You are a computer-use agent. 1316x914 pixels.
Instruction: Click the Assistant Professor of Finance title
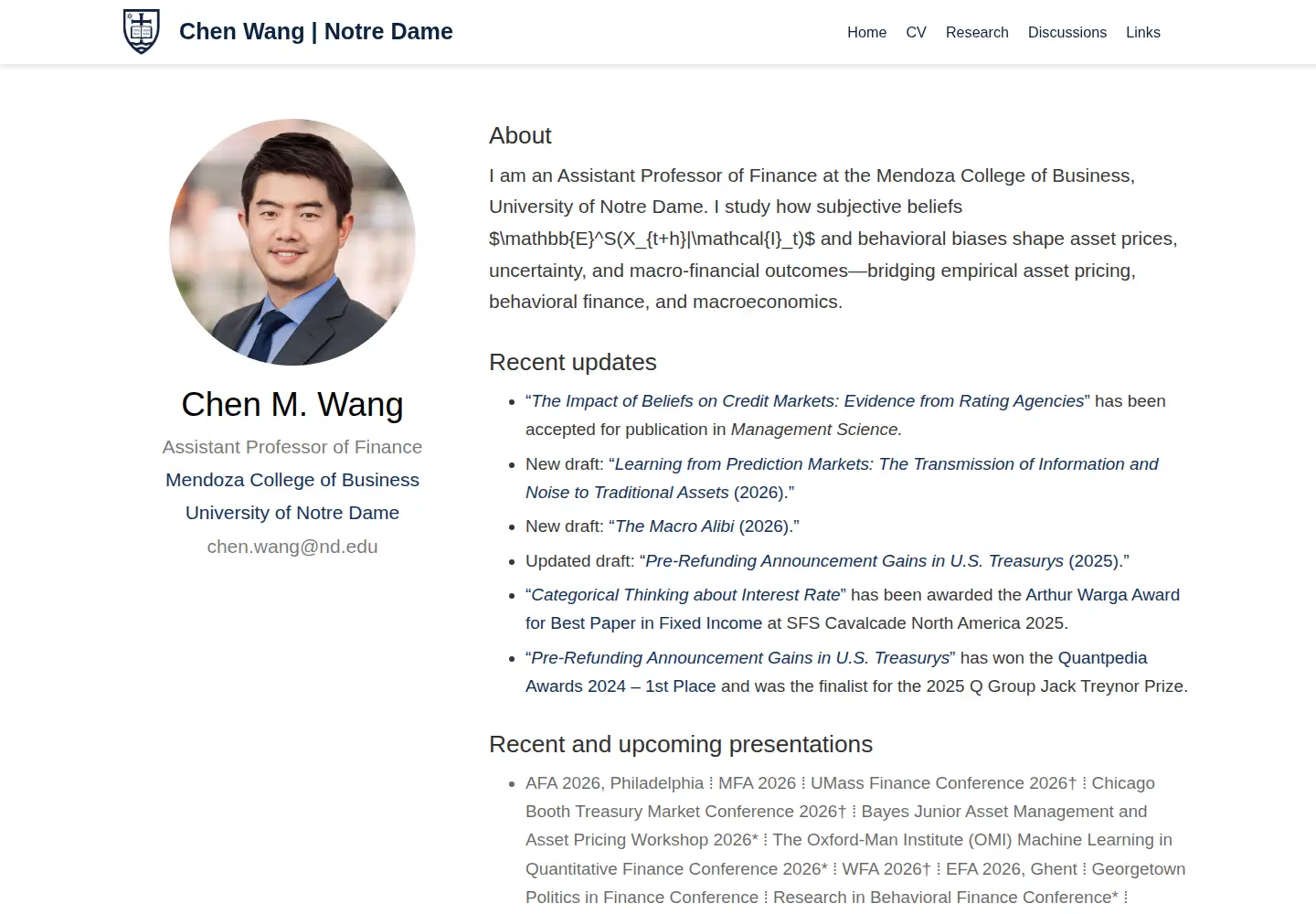(x=292, y=447)
